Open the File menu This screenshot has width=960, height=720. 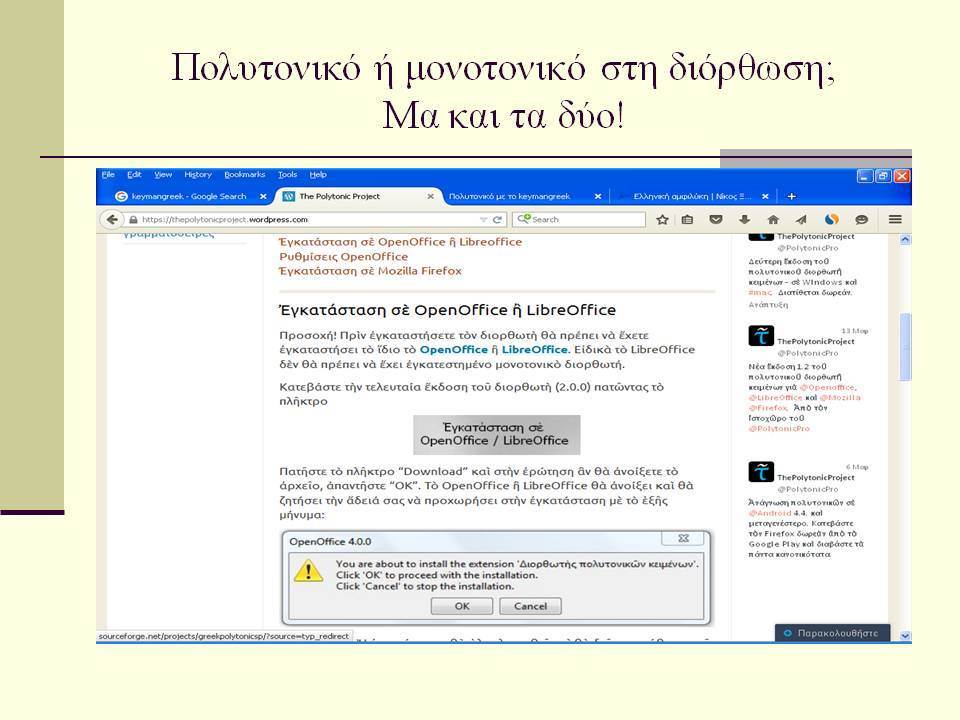pos(108,174)
